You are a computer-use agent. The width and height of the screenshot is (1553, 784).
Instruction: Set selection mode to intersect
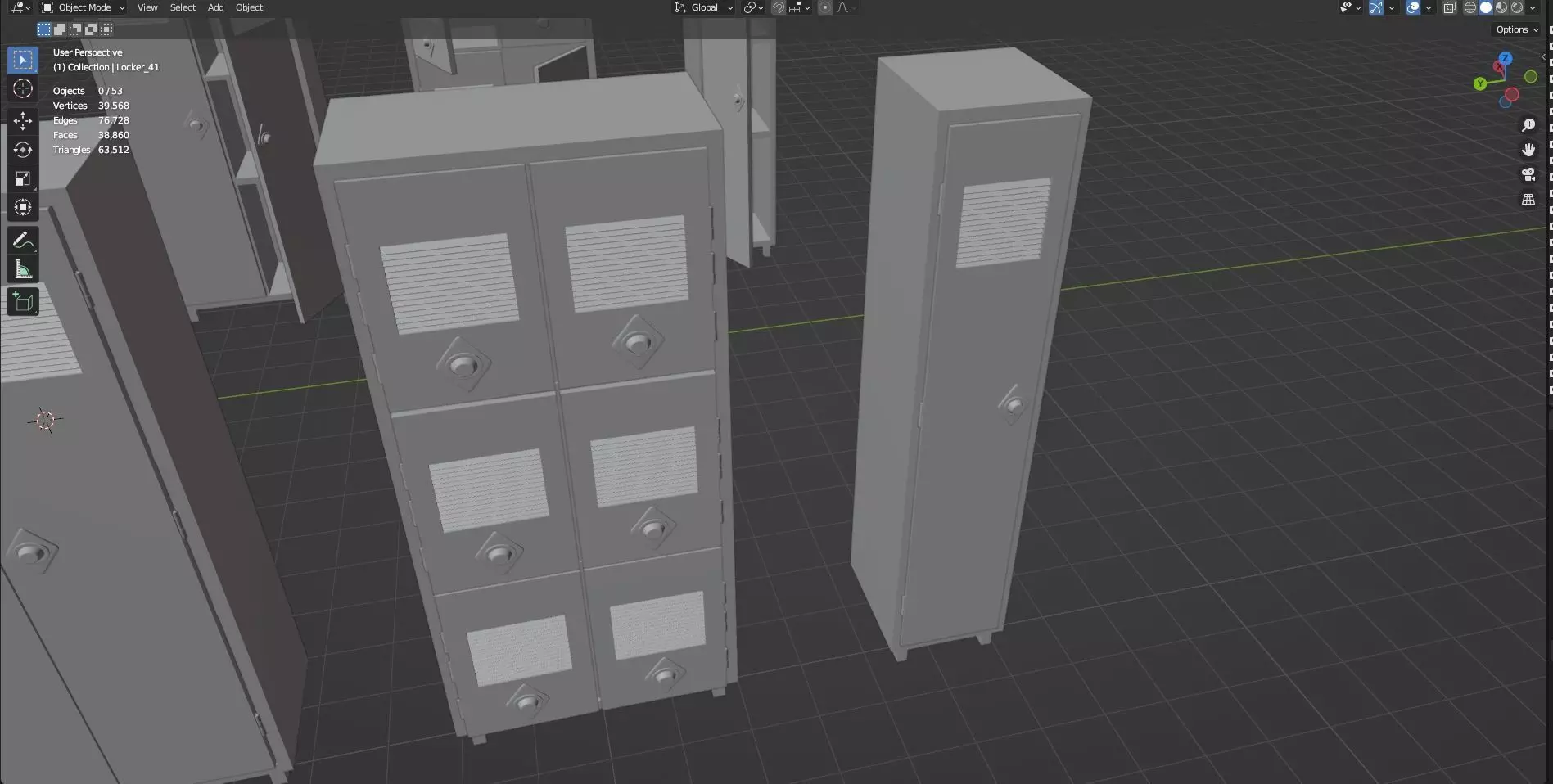pyautogui.click(x=106, y=29)
